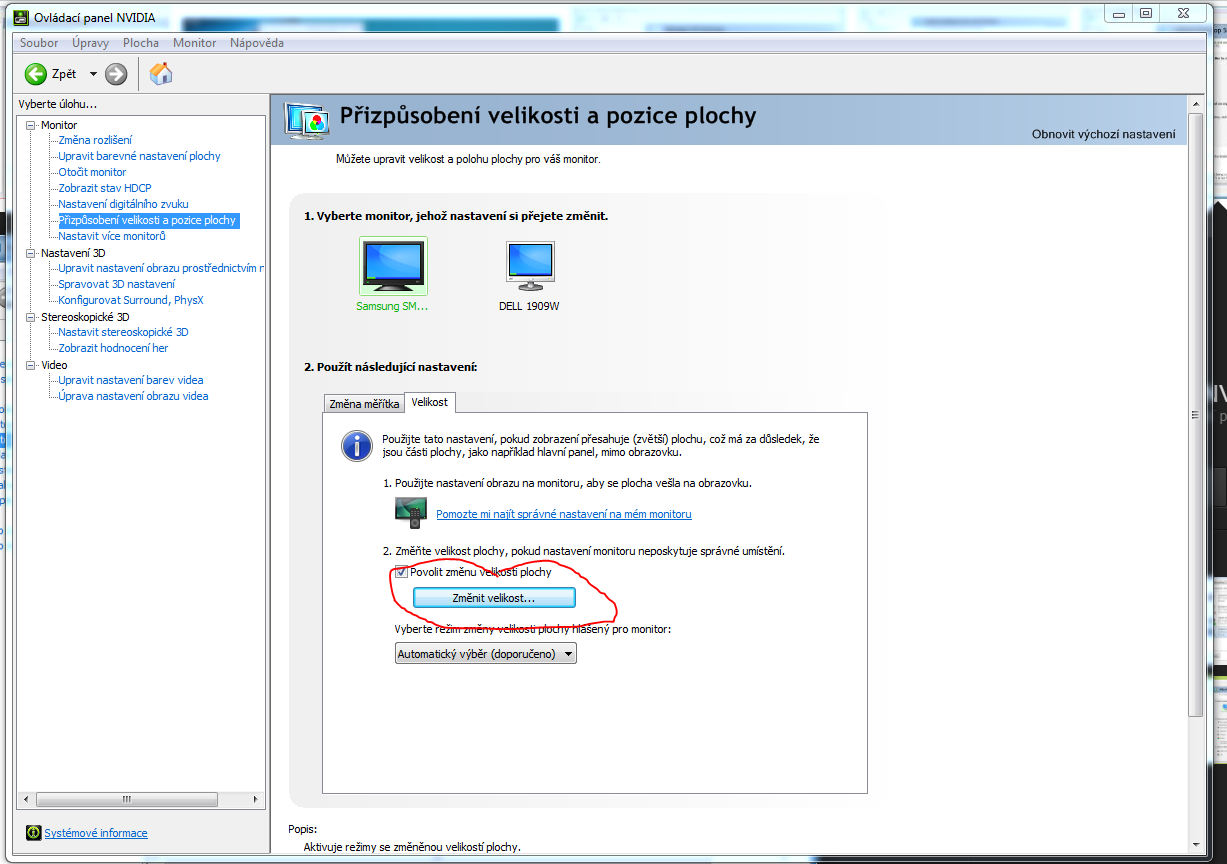Click the monitor remote control icon
Image resolution: width=1227 pixels, height=864 pixels.
click(x=411, y=512)
